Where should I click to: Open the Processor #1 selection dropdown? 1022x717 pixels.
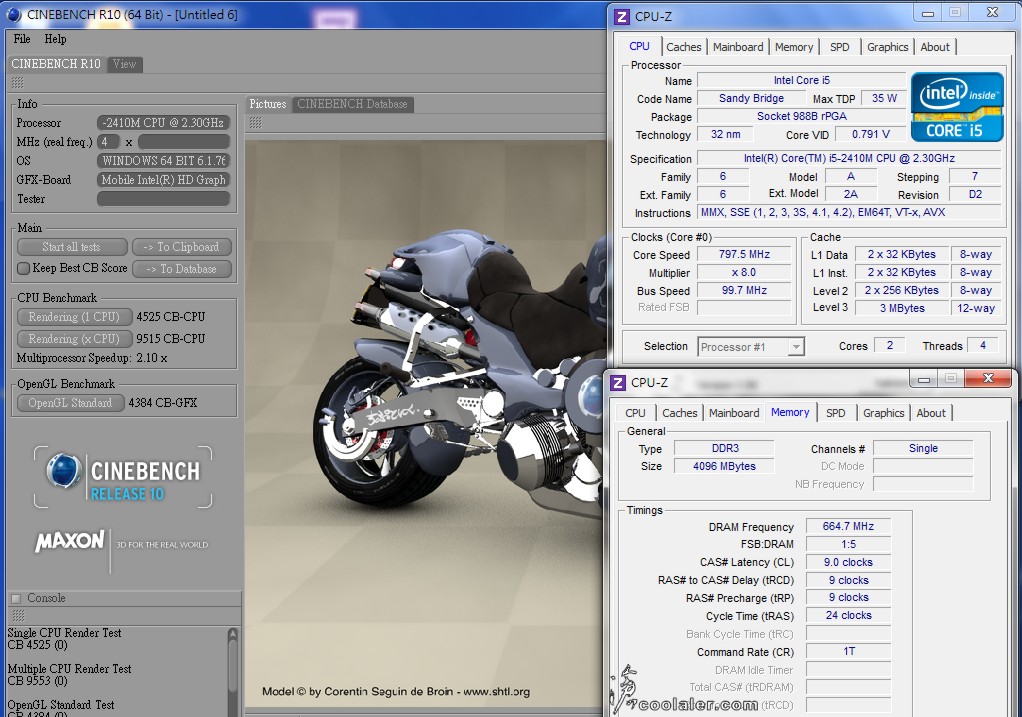(751, 347)
